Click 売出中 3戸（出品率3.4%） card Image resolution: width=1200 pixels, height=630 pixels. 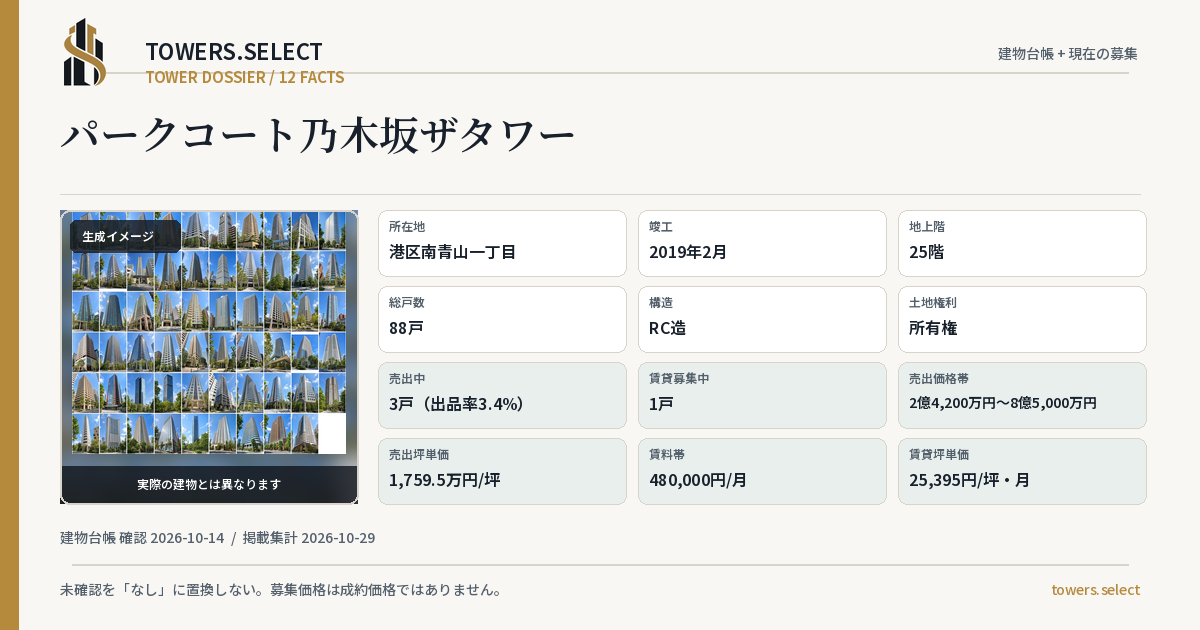[x=502, y=395]
